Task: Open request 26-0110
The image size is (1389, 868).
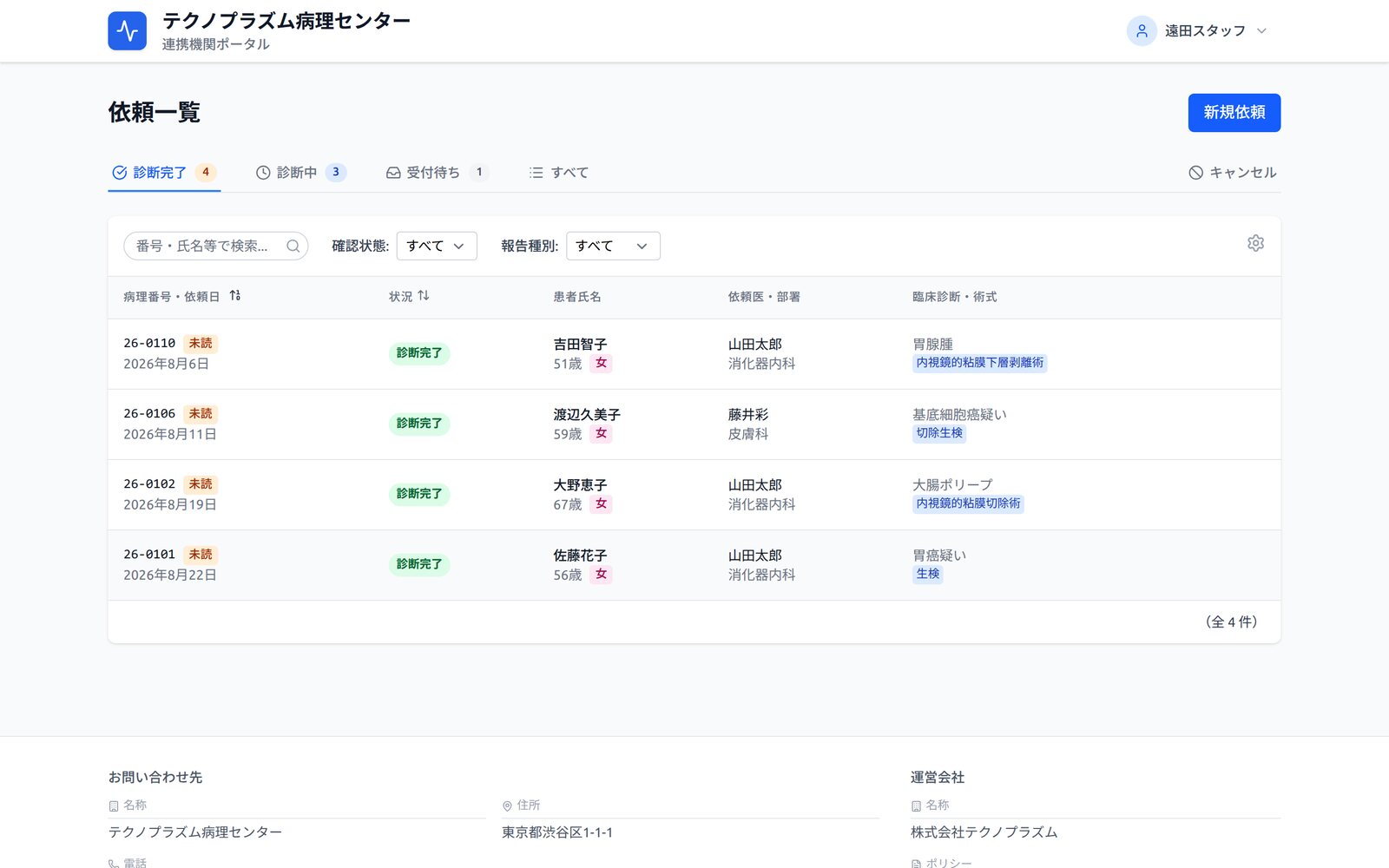Action: point(694,354)
